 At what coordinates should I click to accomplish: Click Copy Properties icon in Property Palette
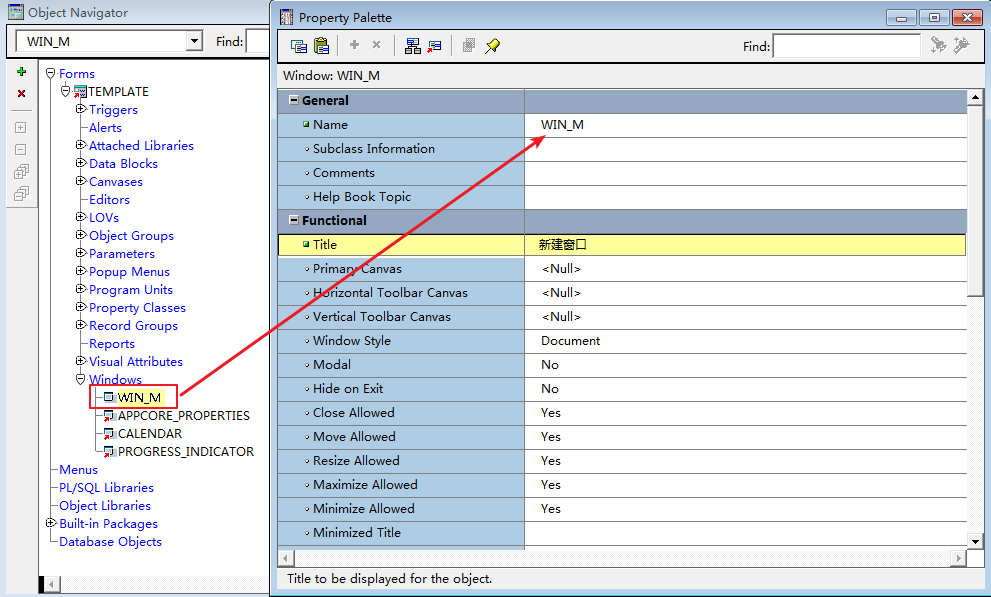click(x=298, y=46)
